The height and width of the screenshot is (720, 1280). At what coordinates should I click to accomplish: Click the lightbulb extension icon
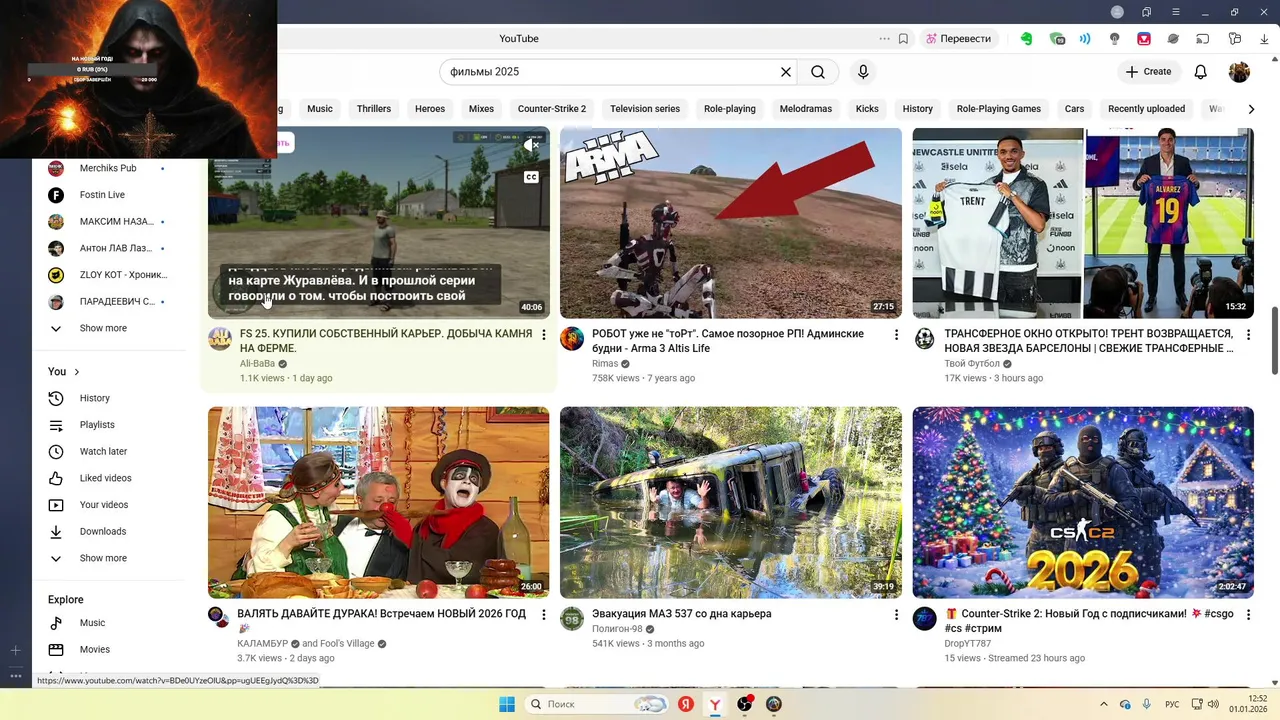(1114, 39)
